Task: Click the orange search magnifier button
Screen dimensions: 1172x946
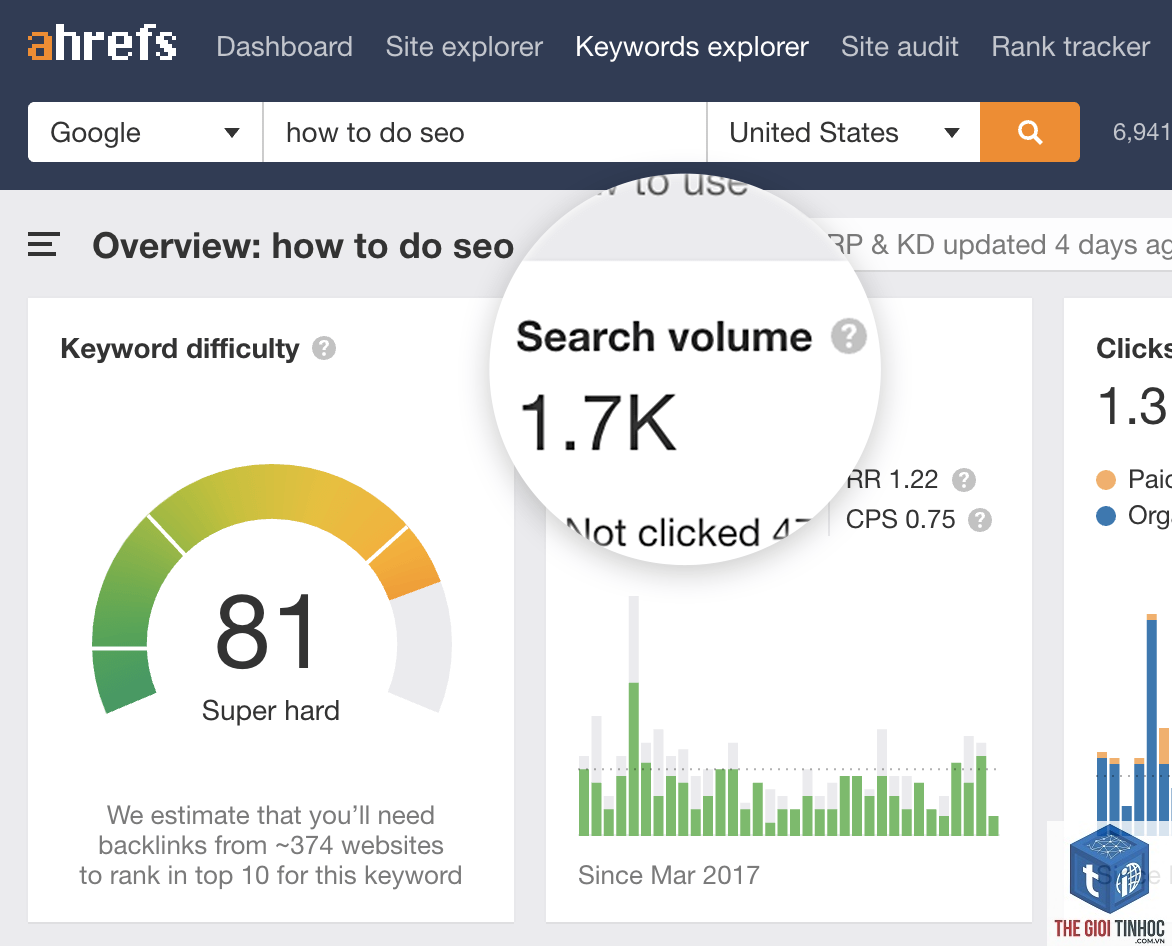Action: [x=1030, y=132]
